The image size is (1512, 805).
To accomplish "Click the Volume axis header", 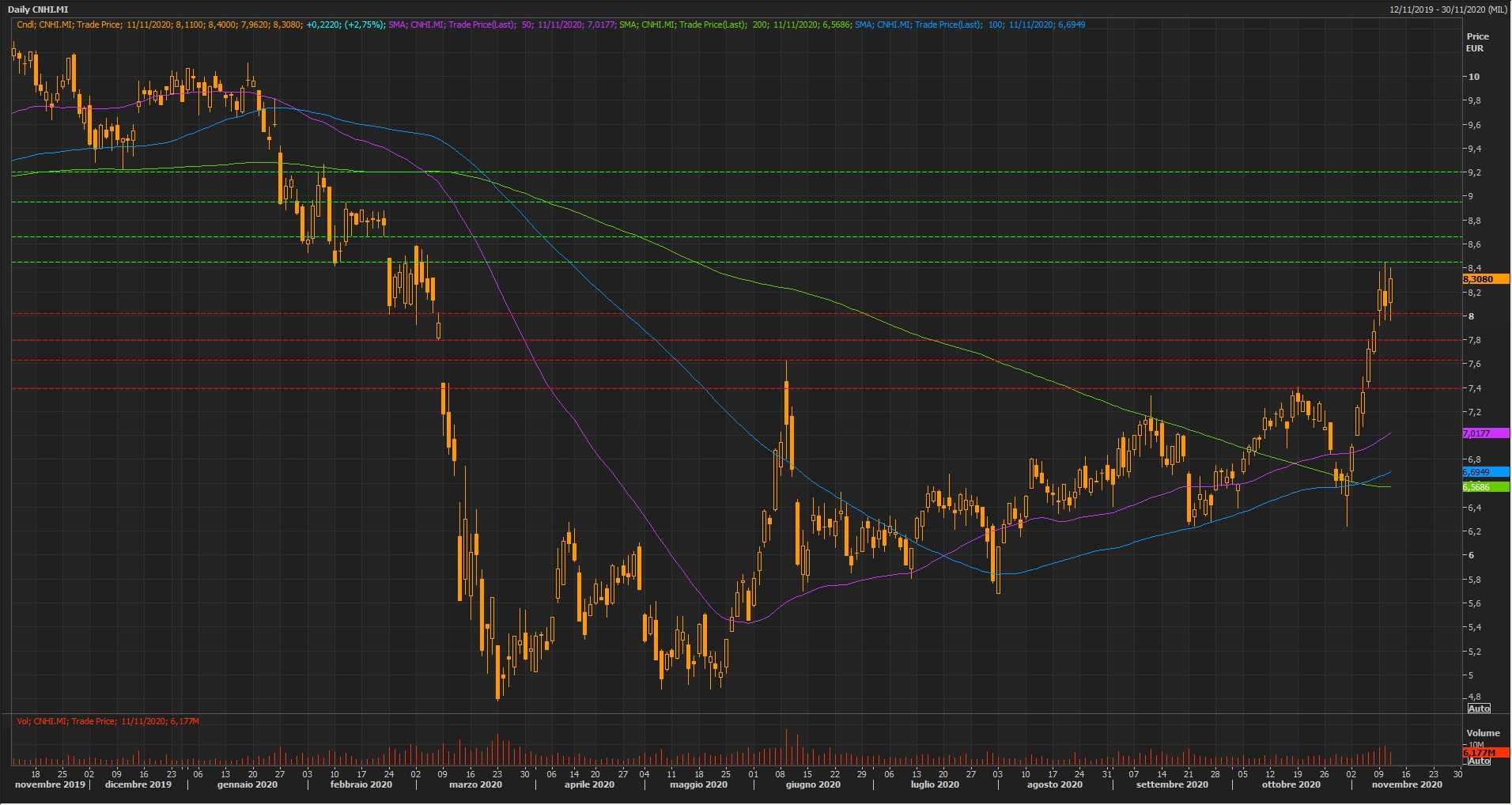I will click(1482, 733).
